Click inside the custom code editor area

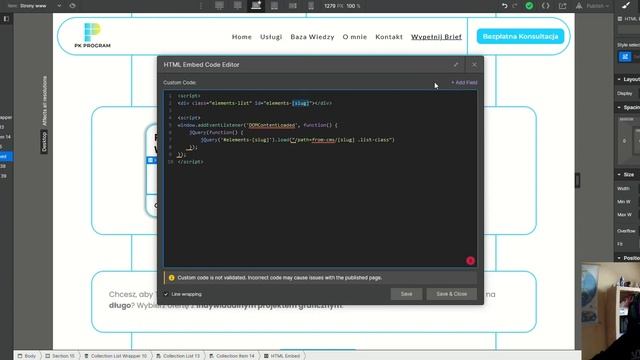320,178
